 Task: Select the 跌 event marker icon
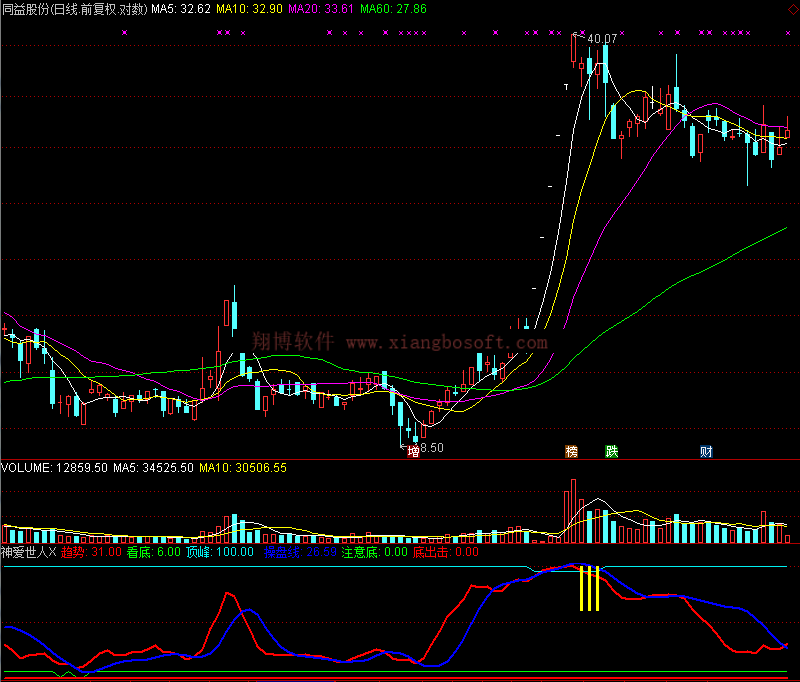(611, 451)
